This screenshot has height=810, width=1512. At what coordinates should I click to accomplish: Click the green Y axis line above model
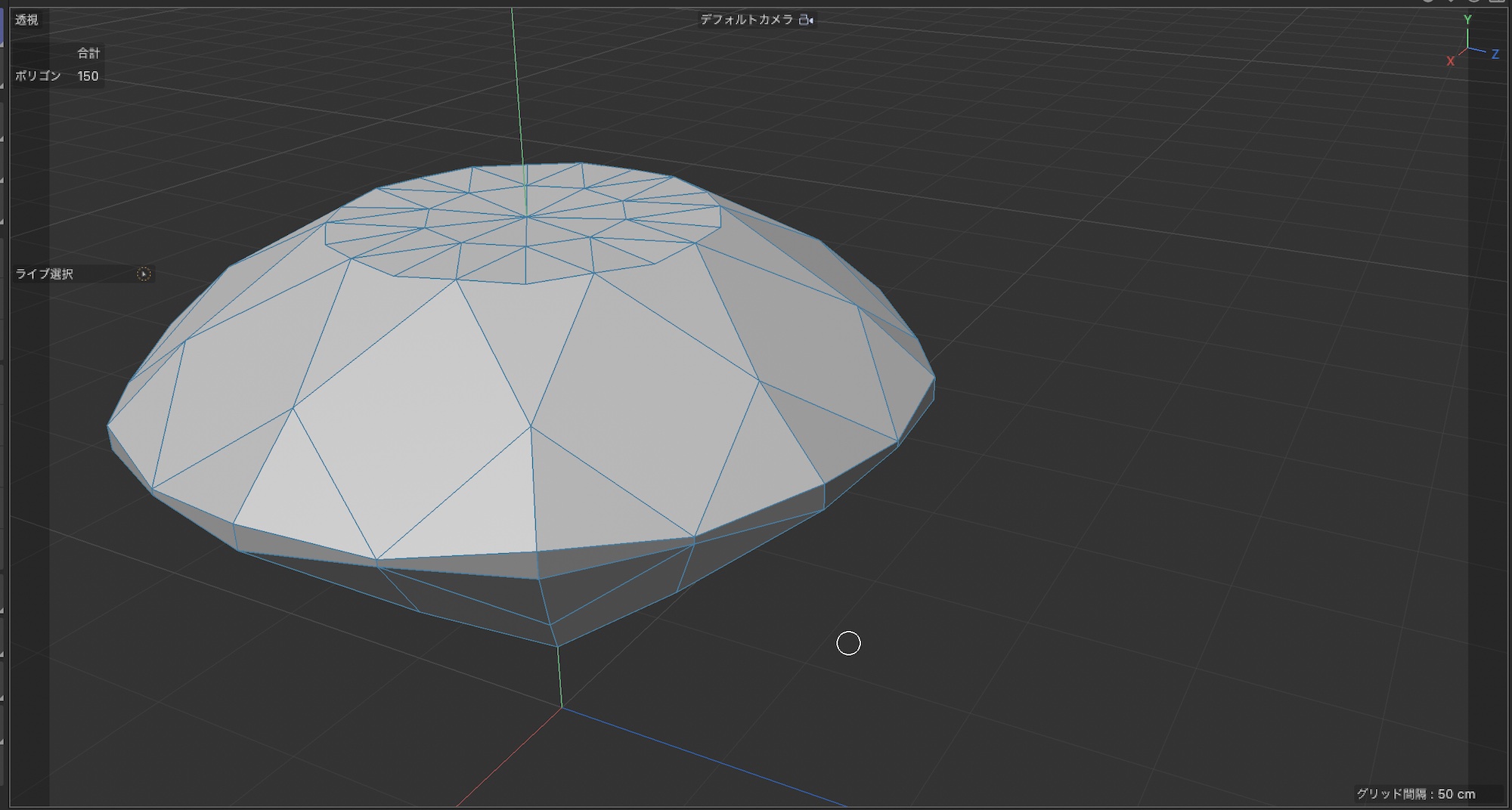[x=516, y=83]
